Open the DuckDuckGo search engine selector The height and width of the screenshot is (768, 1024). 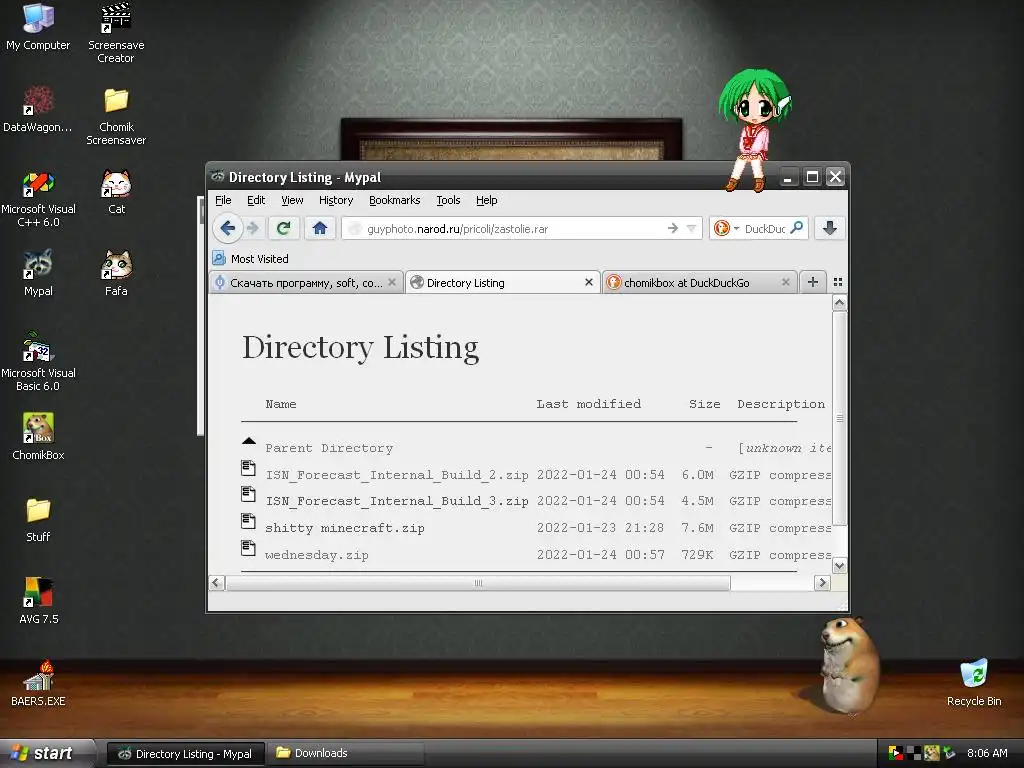point(726,228)
